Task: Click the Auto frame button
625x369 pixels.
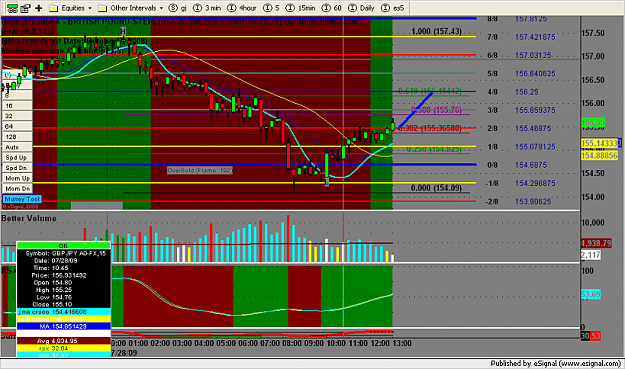Action: pos(17,147)
